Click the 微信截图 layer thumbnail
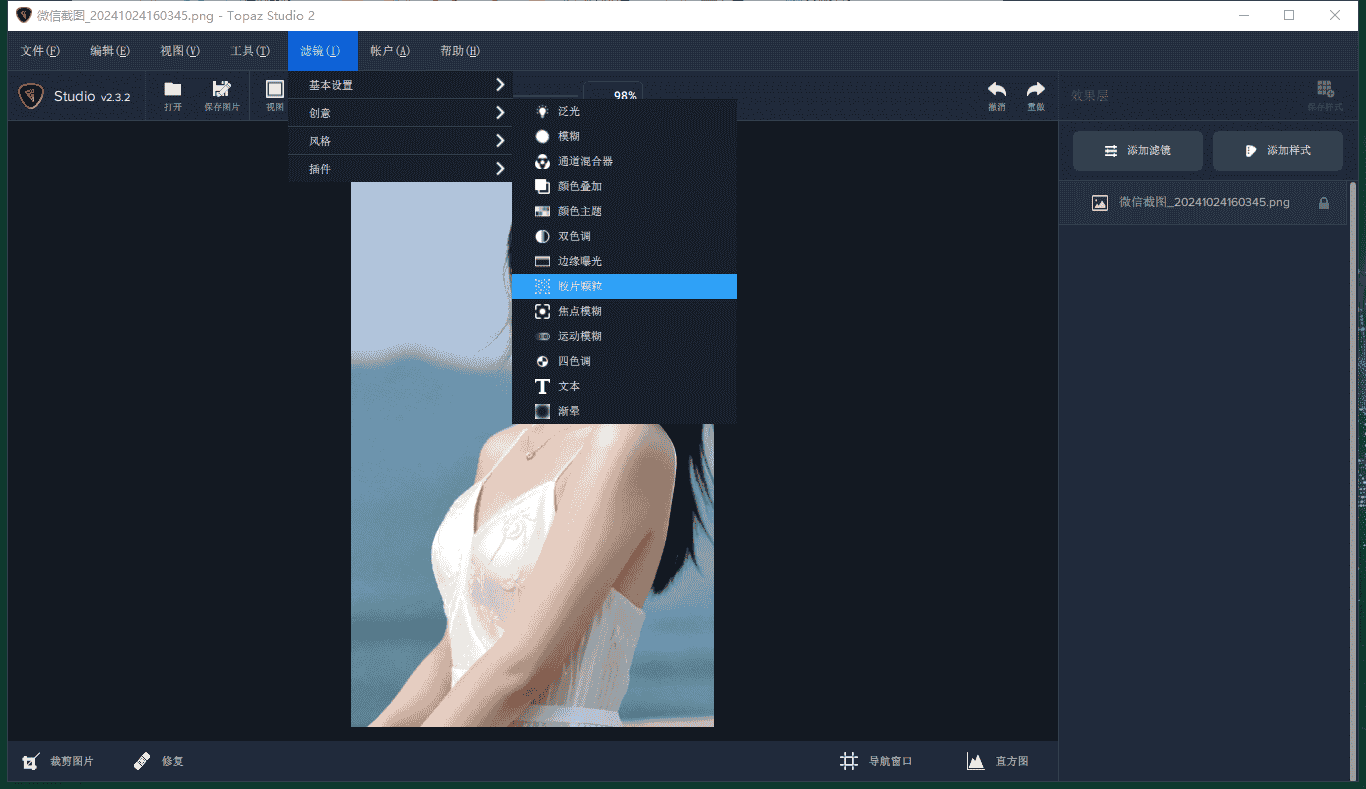 pyautogui.click(x=1100, y=202)
